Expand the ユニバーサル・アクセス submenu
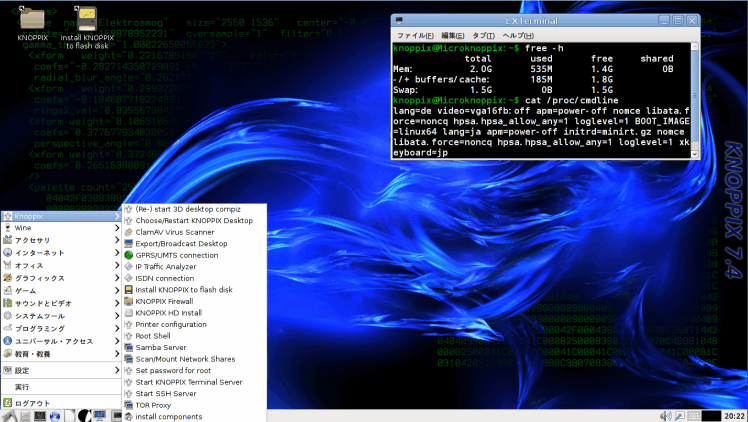 click(61, 341)
